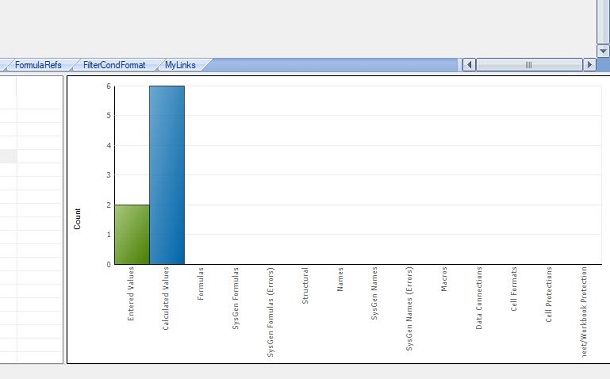Viewport: 610px width, 379px height.
Task: Click the Macros axis label
Action: (444, 279)
